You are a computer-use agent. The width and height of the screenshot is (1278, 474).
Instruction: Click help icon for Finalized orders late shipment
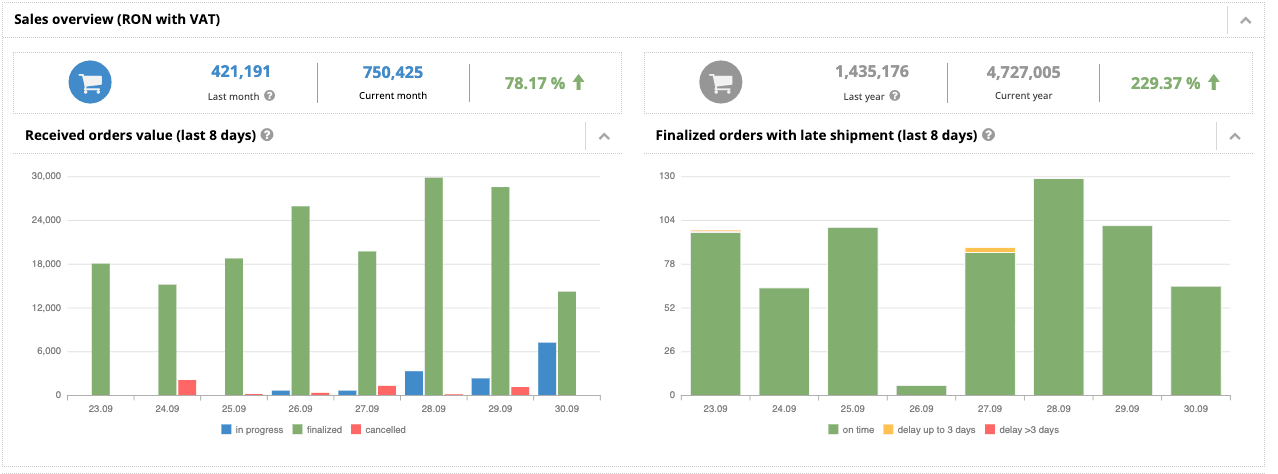[x=988, y=136]
